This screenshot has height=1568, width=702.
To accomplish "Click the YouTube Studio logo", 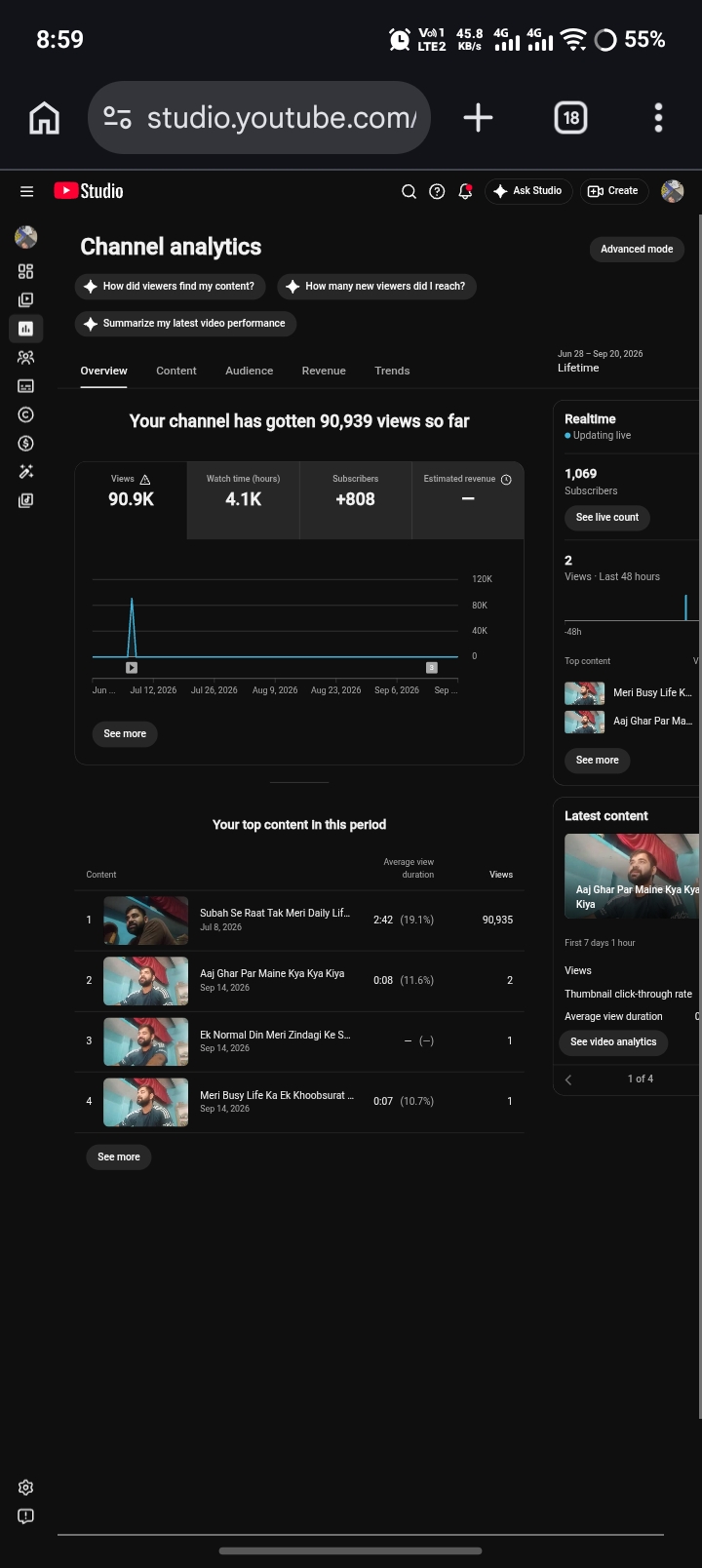I will [89, 191].
